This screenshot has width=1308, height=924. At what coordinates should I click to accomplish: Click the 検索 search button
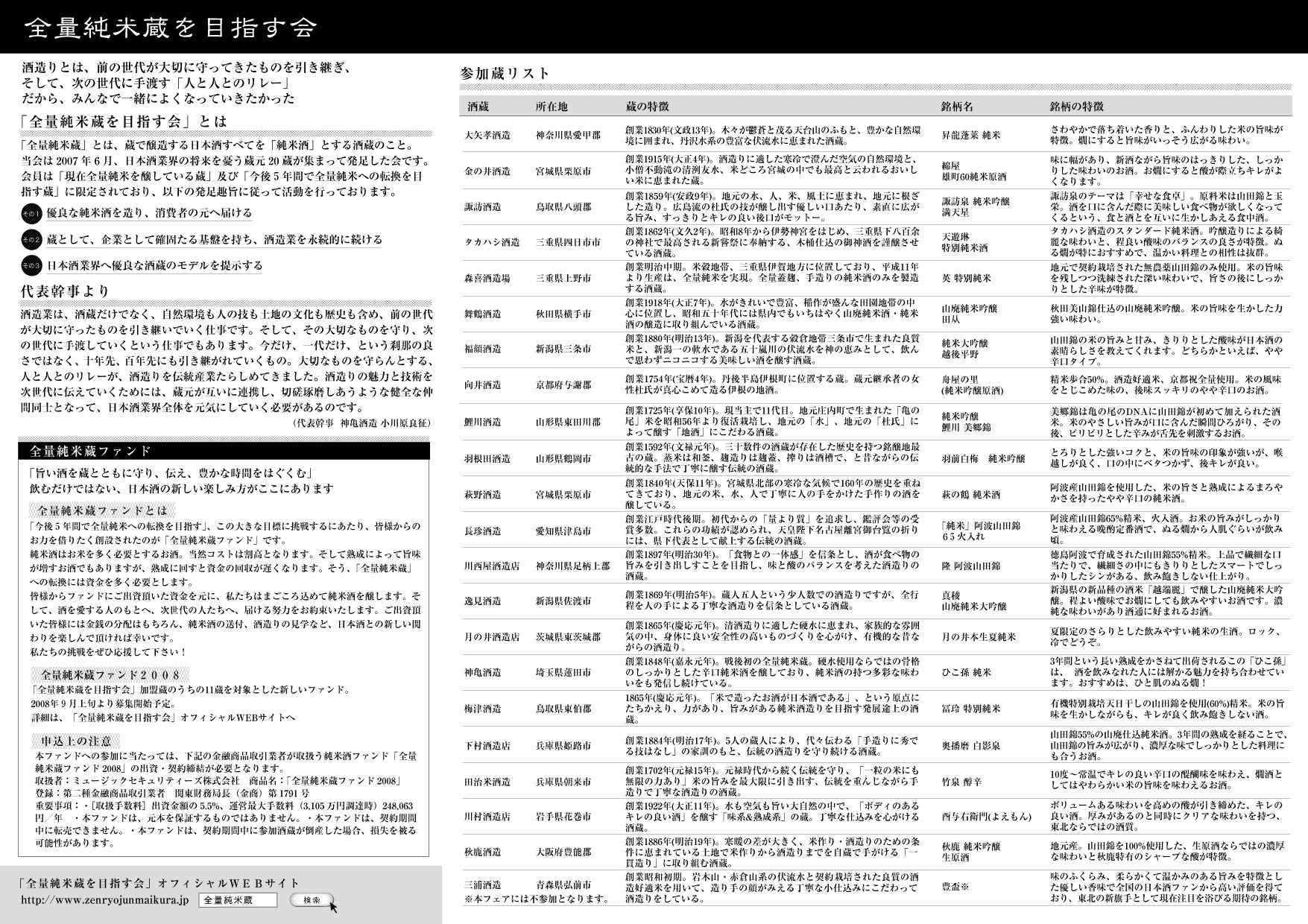(311, 900)
